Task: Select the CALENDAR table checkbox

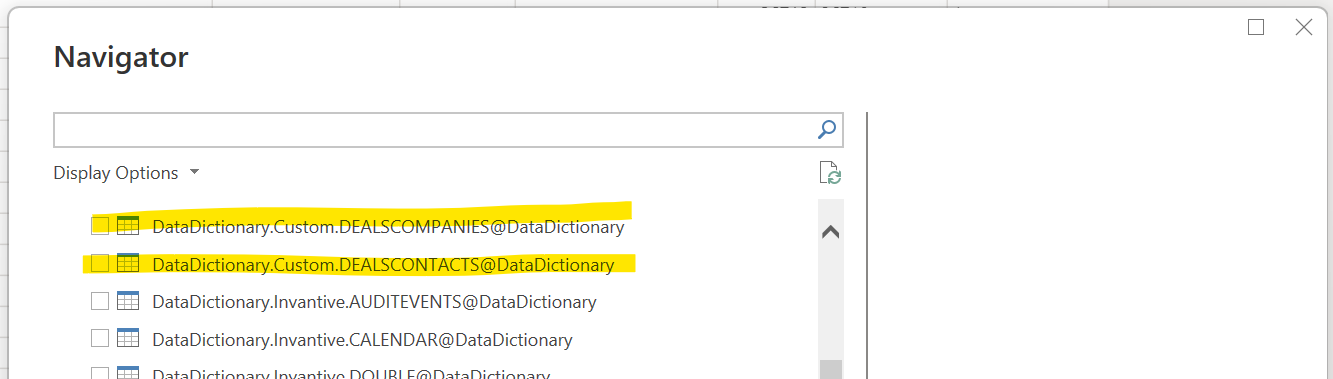Action: tap(100, 339)
